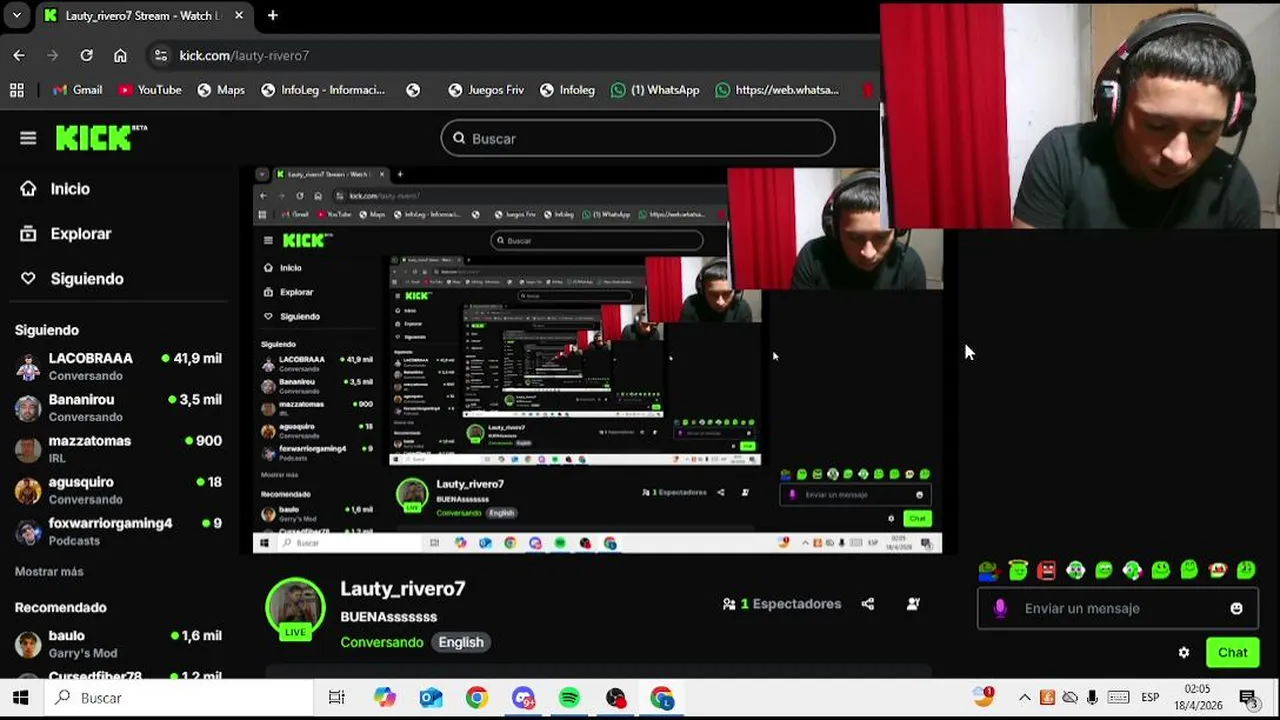1280x720 pixels.
Task: Go to Inicio in the sidebar
Action: pyautogui.click(x=56, y=189)
